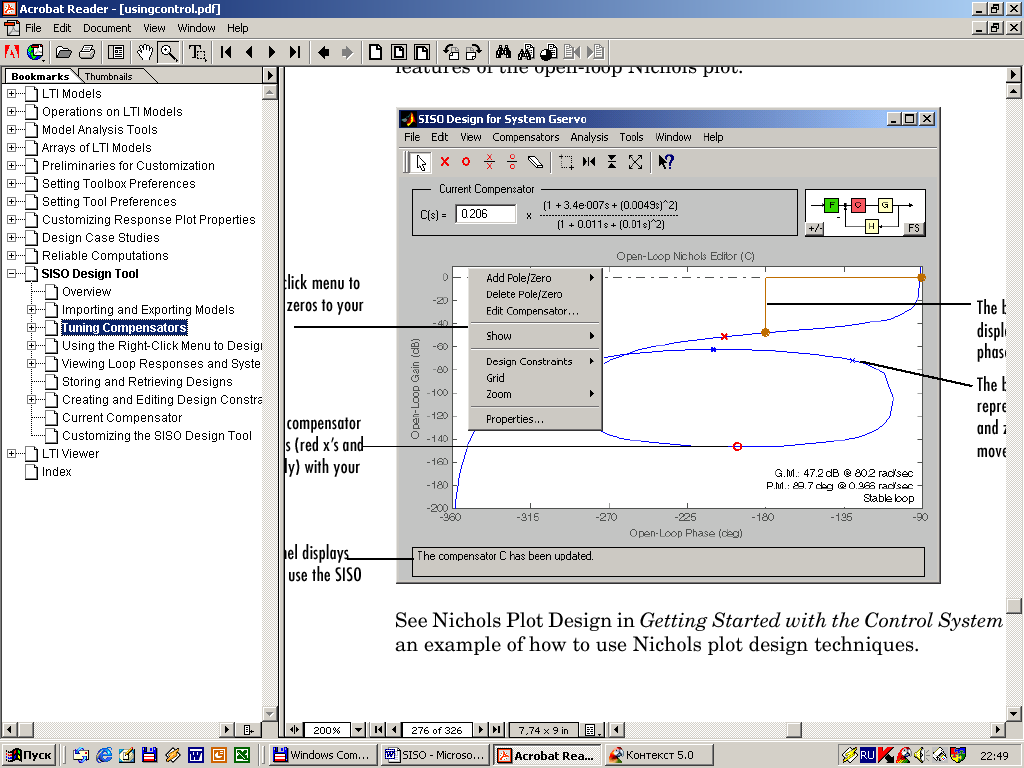
Task: Click status bar Next Page arrow button
Action: [481, 729]
